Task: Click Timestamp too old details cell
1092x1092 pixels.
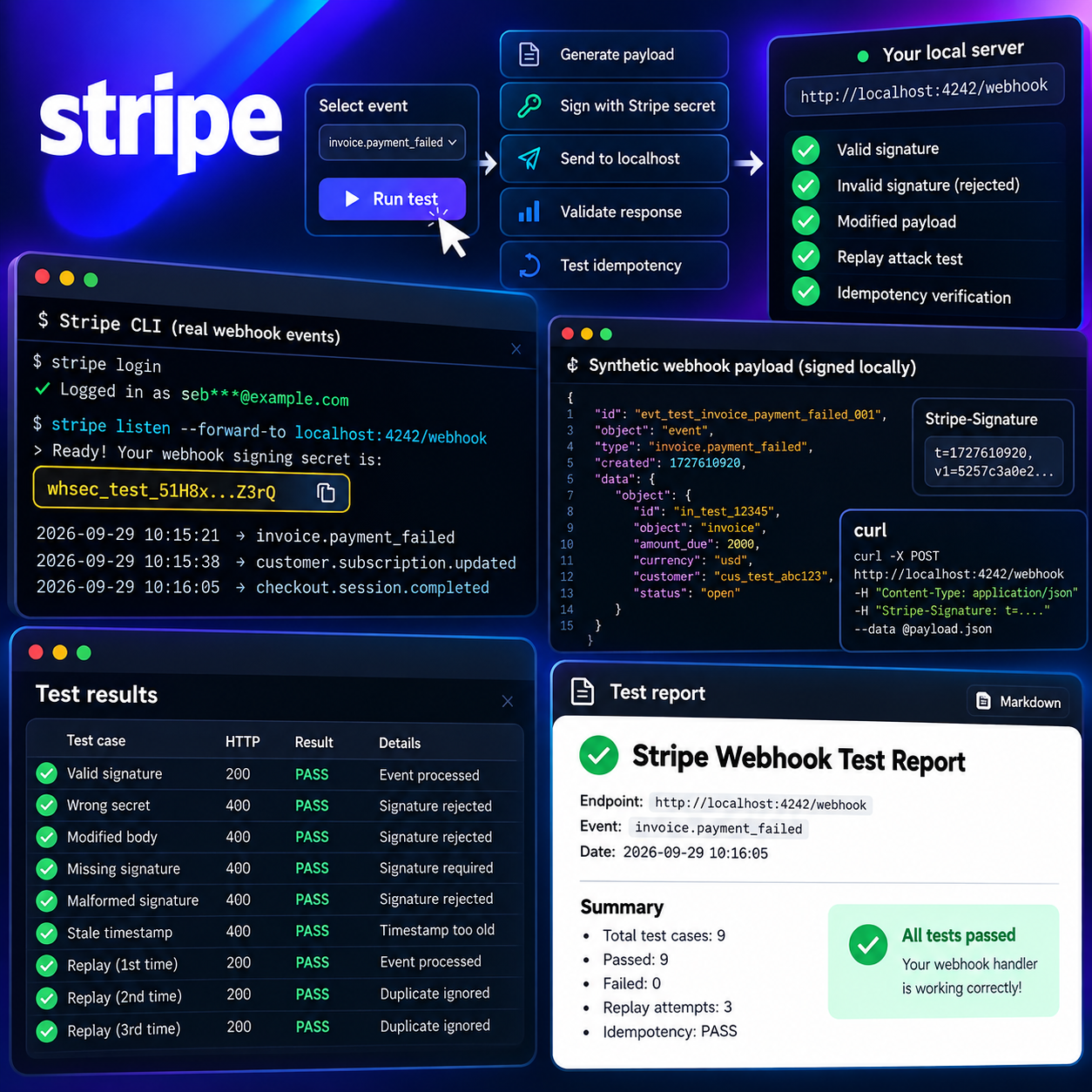Action: 437,930
